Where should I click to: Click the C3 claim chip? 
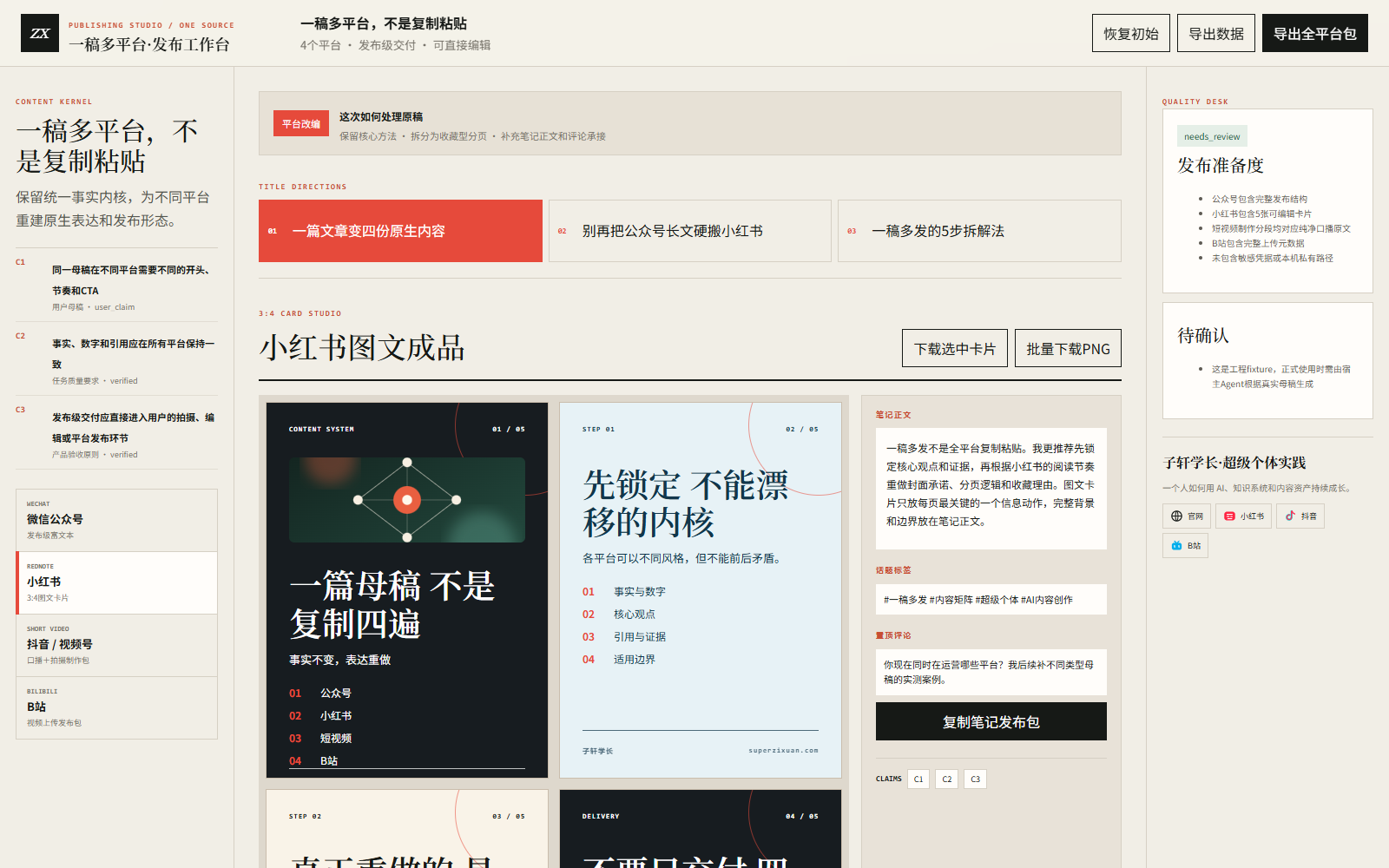pyautogui.click(x=976, y=779)
